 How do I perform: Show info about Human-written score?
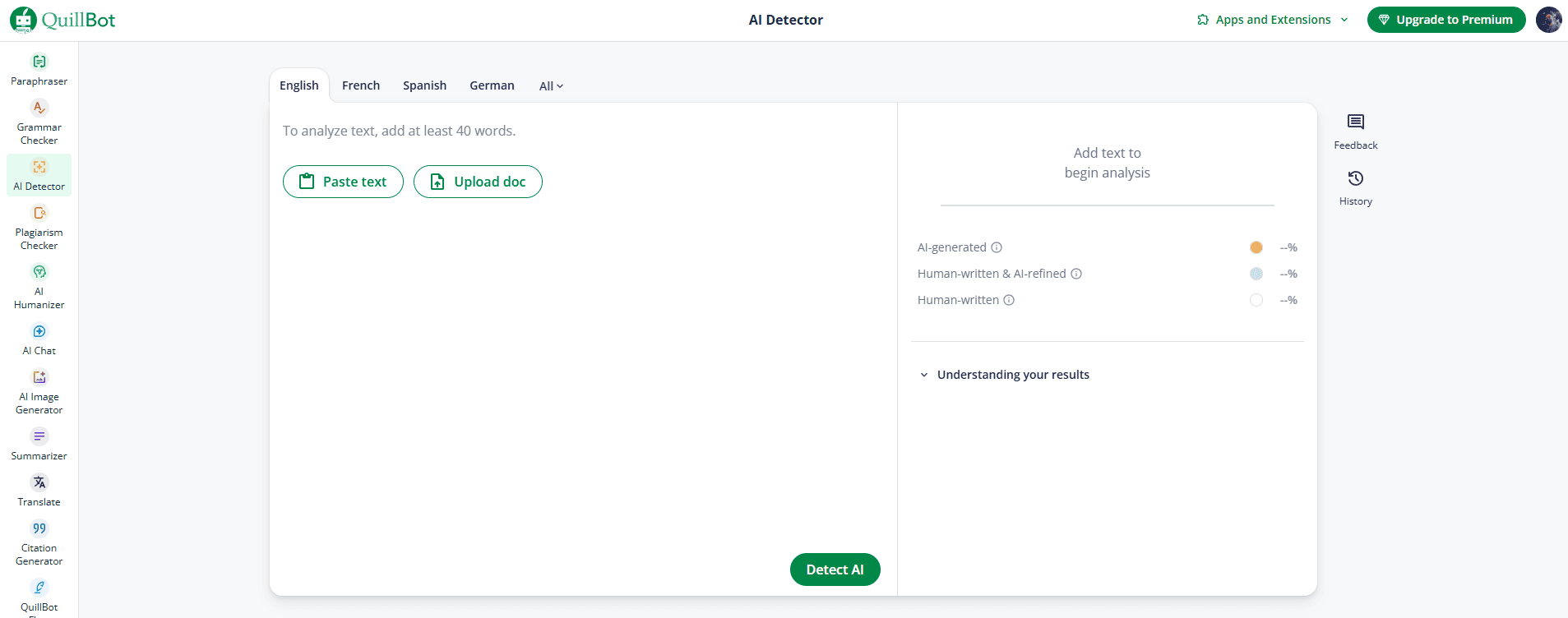click(1009, 300)
